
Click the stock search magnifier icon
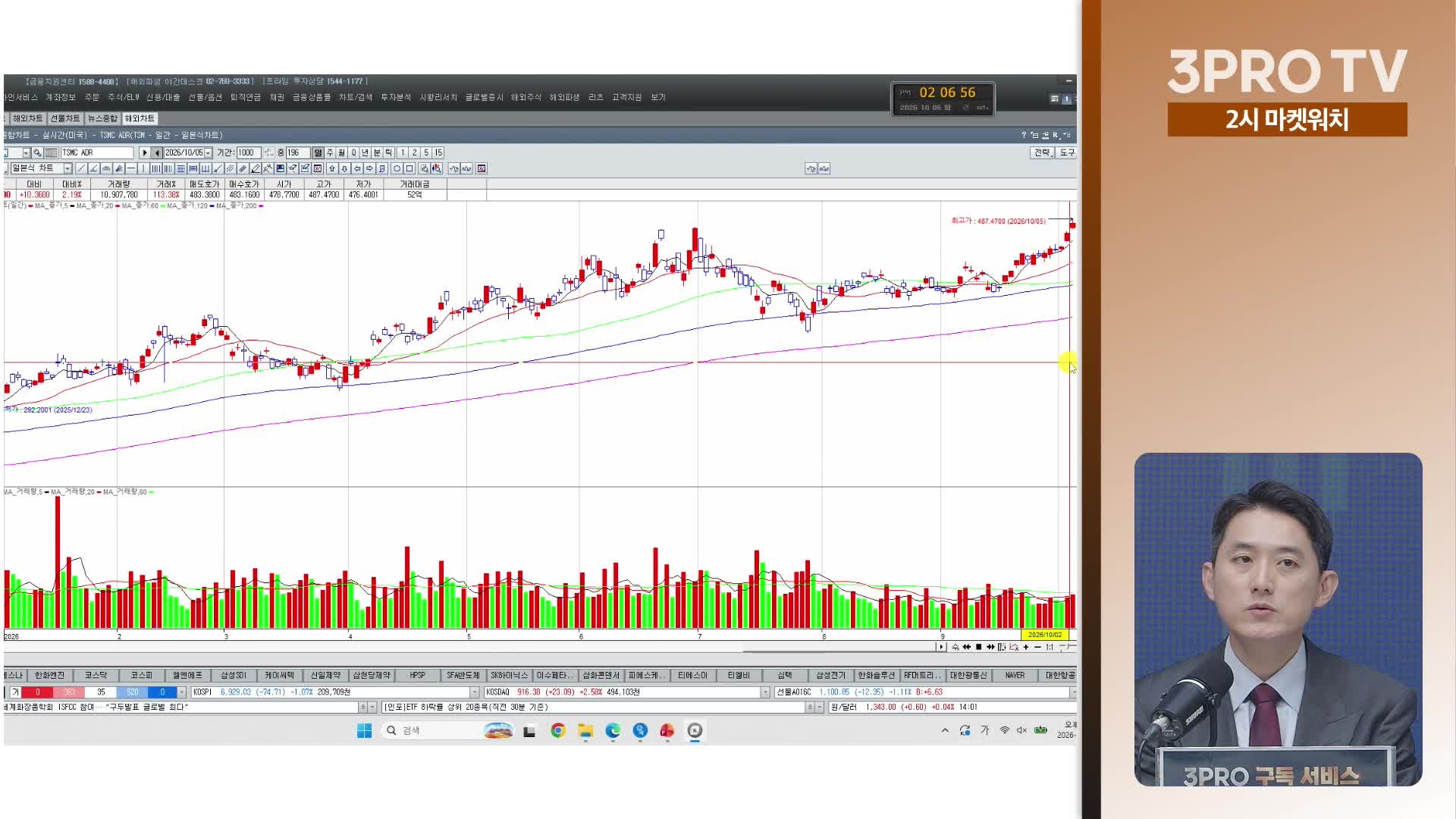[x=37, y=152]
